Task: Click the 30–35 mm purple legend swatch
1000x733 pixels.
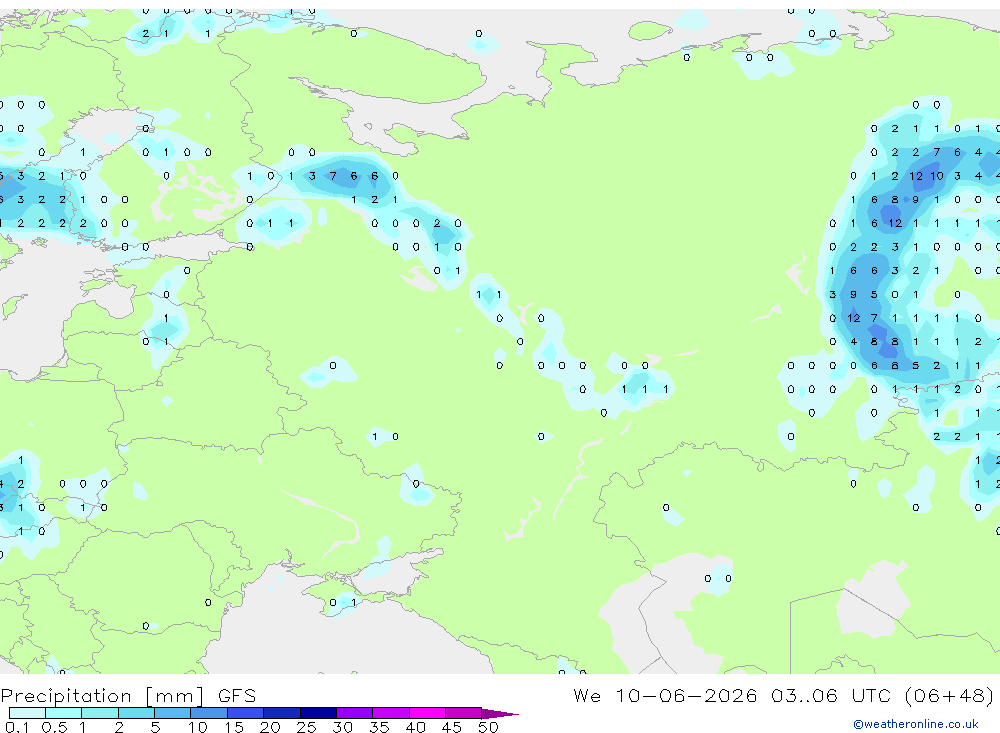Action: tap(354, 713)
